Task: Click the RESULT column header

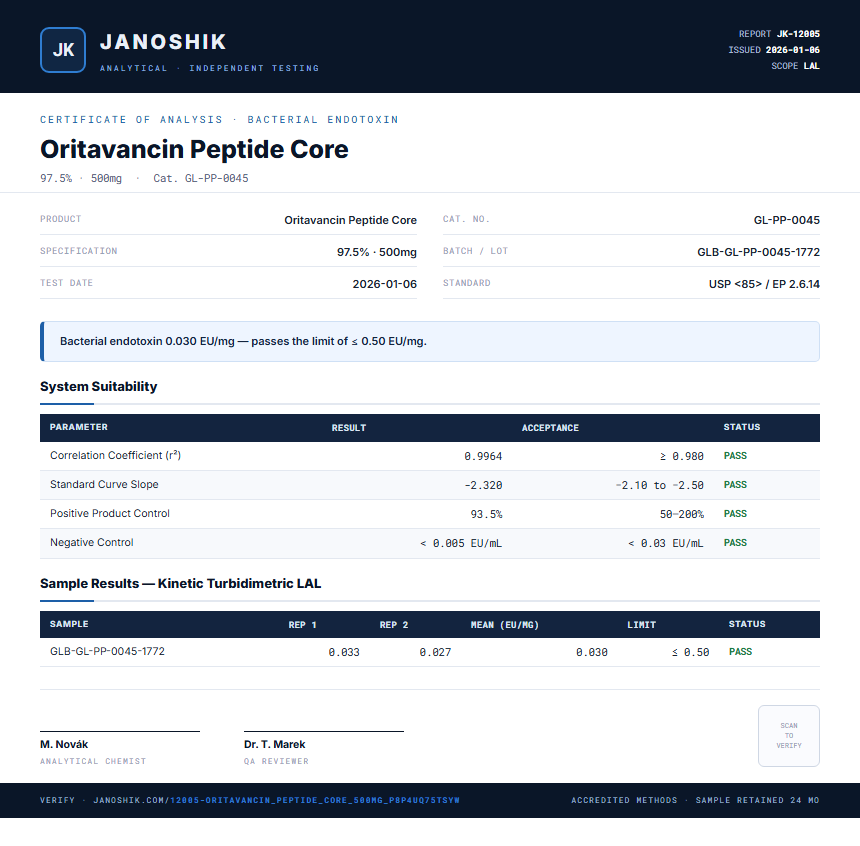Action: coord(349,428)
